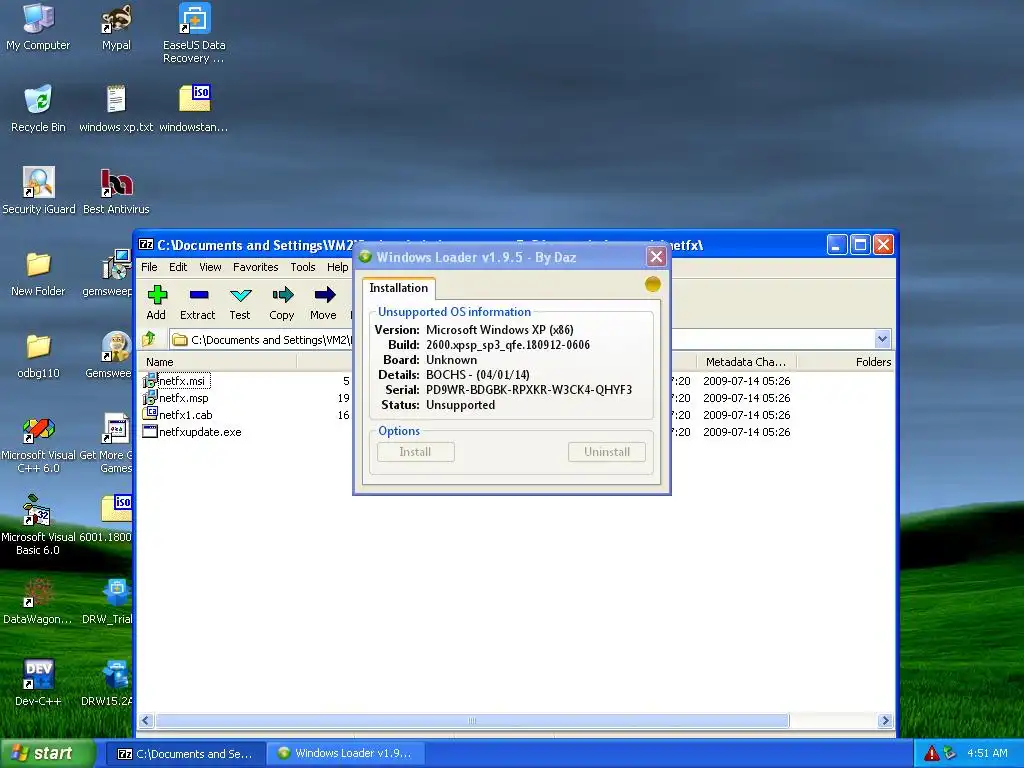
Task: Select the Security iGuard desktop icon
Action: (39, 191)
